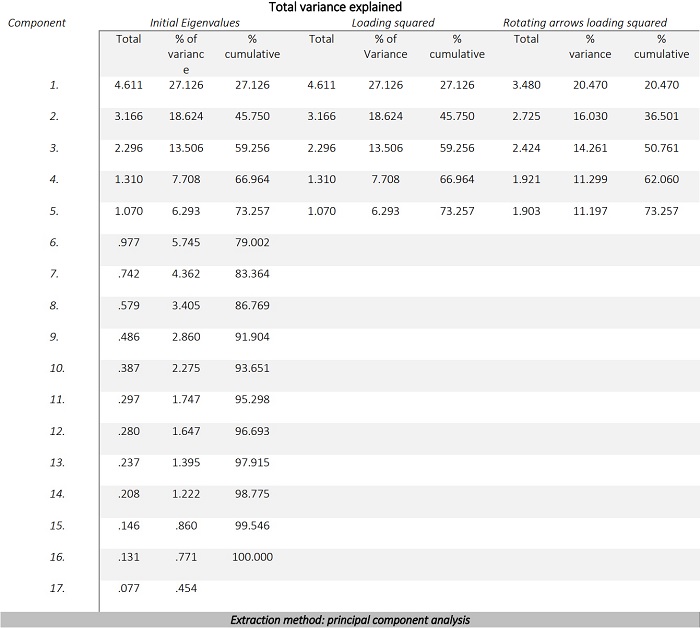Select the cell with value 3.480
Screen dimensions: 700x628
[526, 86]
